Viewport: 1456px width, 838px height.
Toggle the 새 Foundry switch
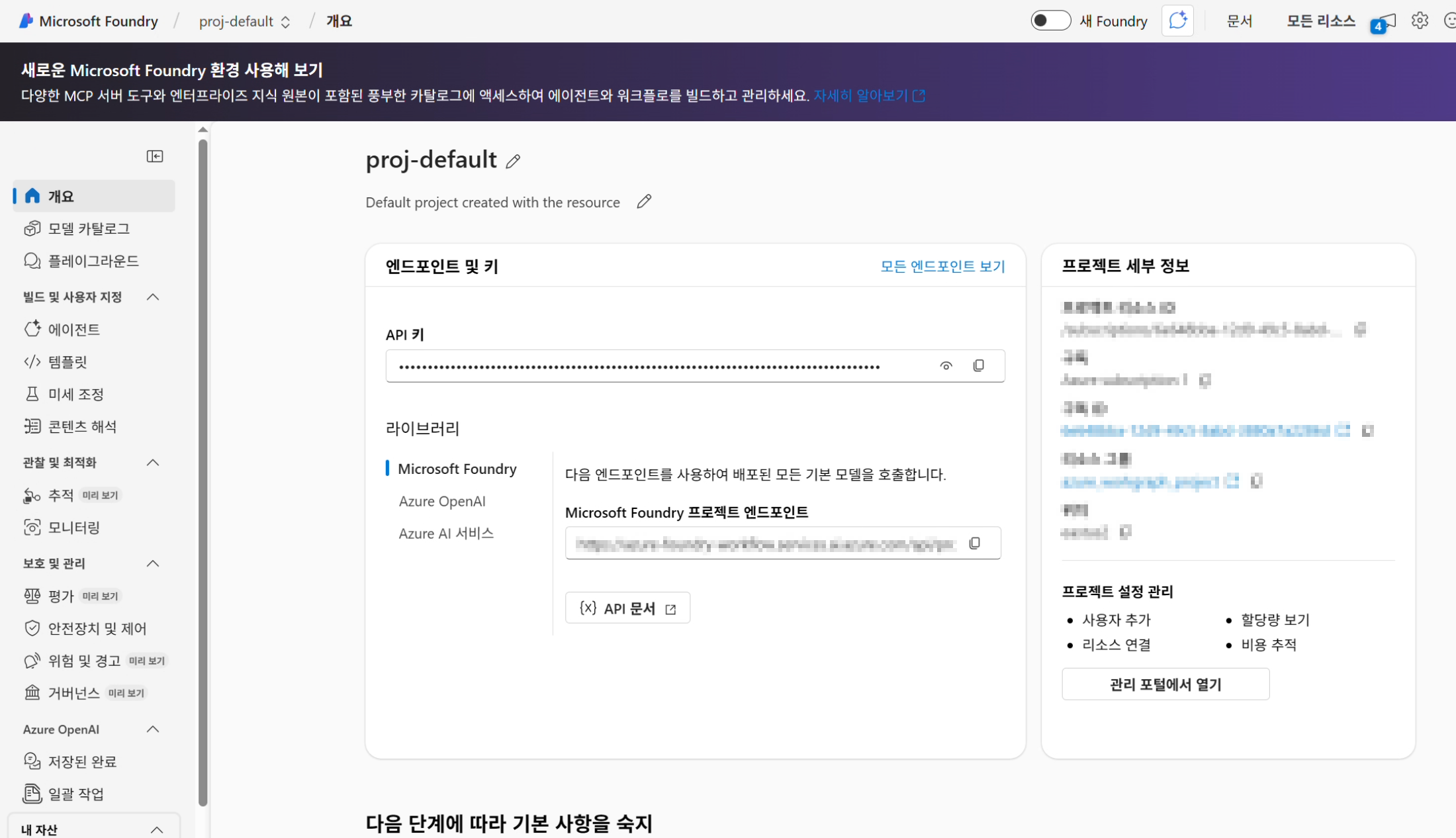pyautogui.click(x=1050, y=21)
